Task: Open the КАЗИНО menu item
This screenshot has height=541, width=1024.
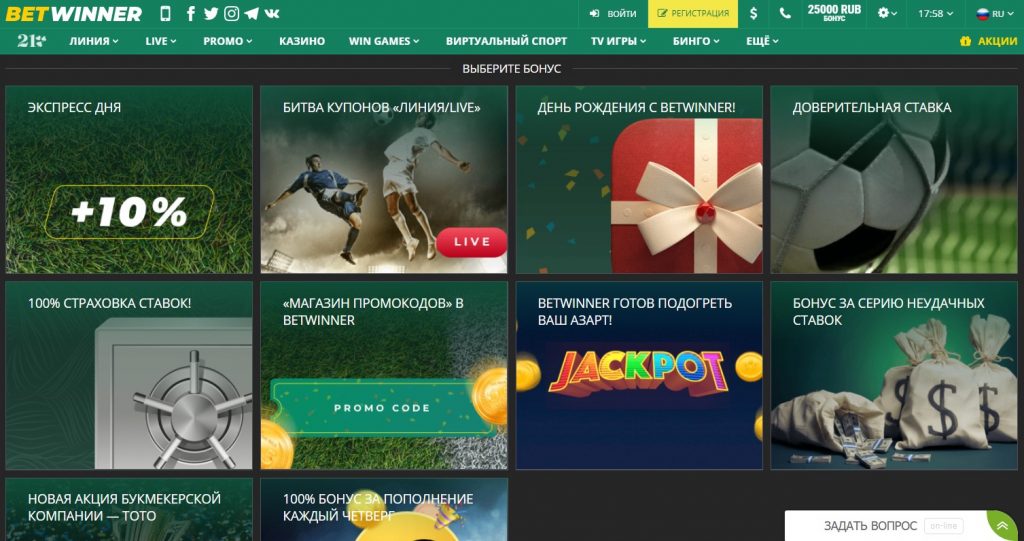Action: (302, 41)
